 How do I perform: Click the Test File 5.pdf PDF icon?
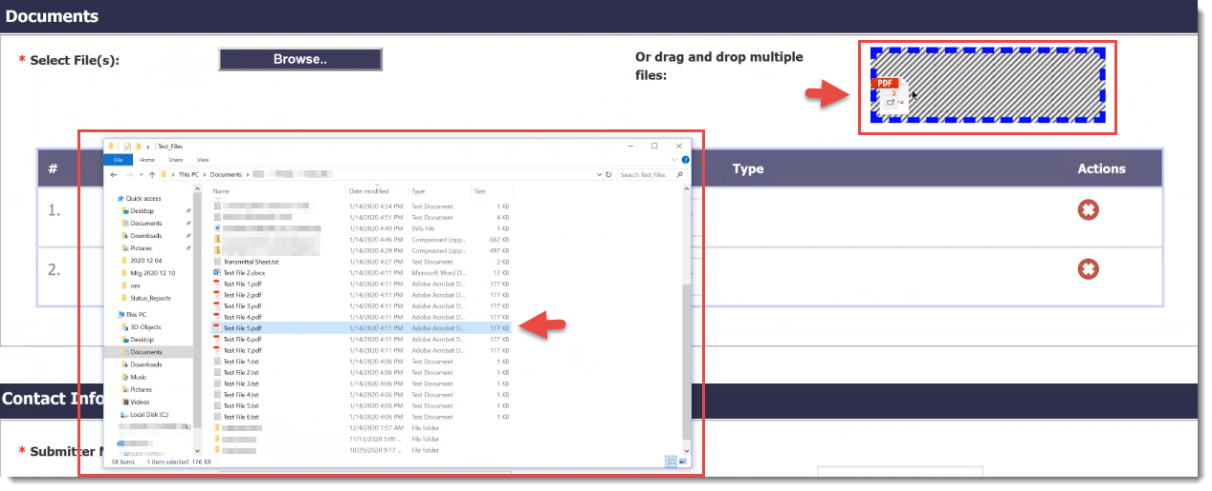coord(216,327)
